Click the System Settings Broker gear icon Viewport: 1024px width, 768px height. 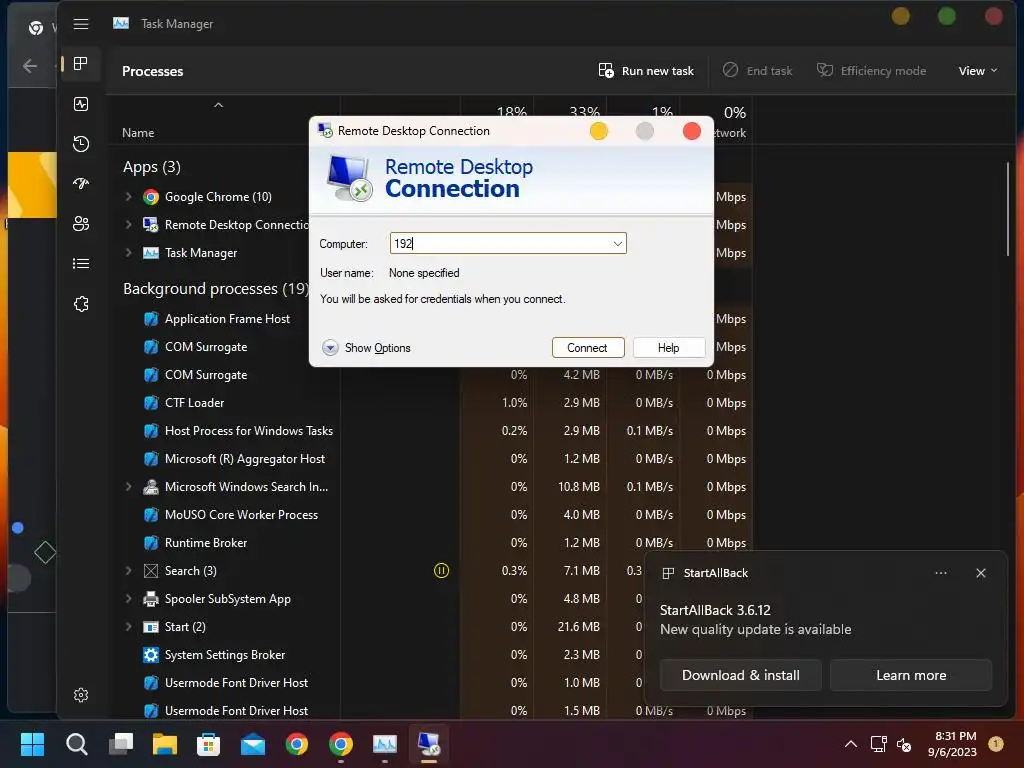(151, 655)
